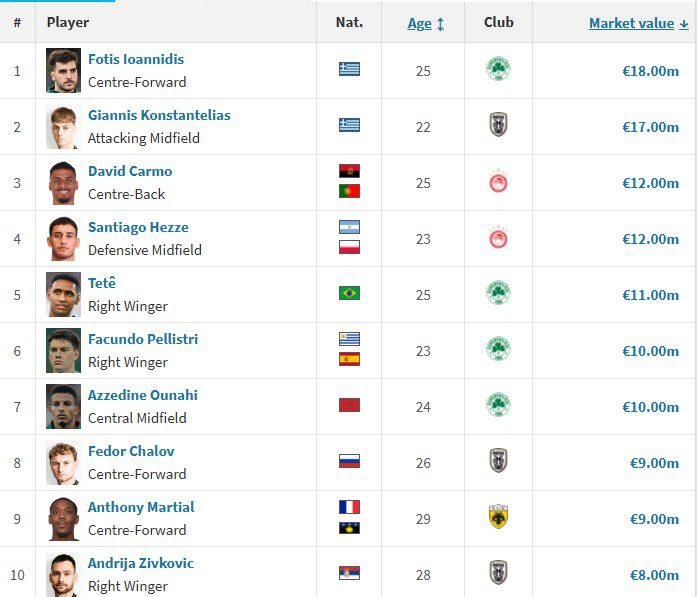
Task: Click Brazil flag in Tetê row
Action: [349, 294]
